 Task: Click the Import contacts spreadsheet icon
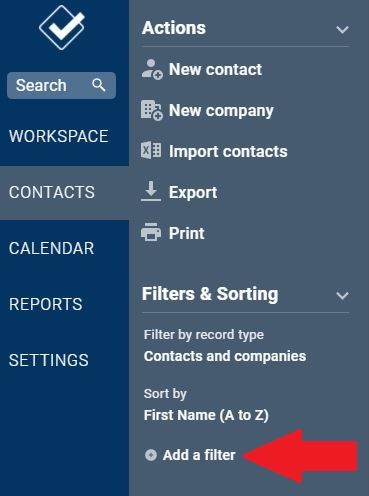point(151,150)
